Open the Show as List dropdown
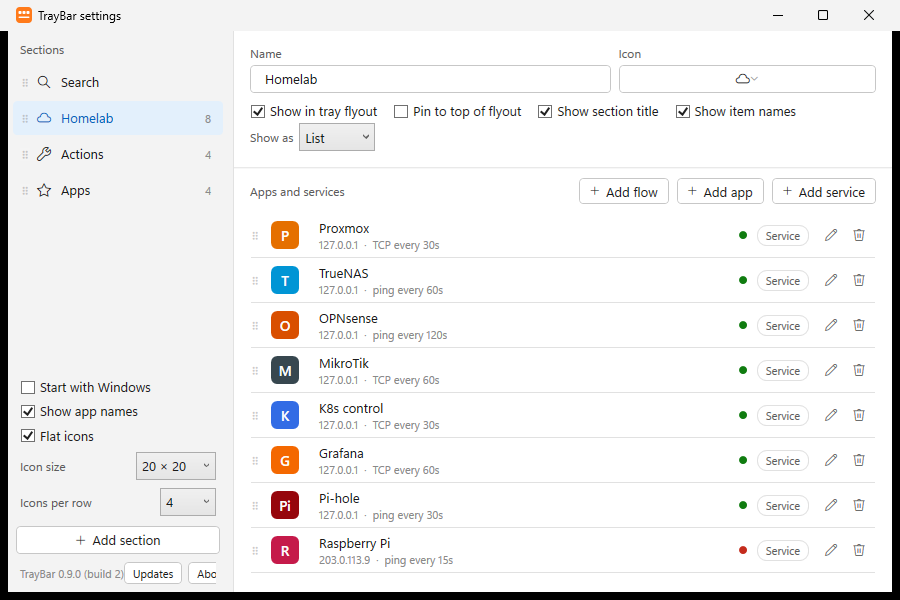900x600 pixels. (x=337, y=138)
